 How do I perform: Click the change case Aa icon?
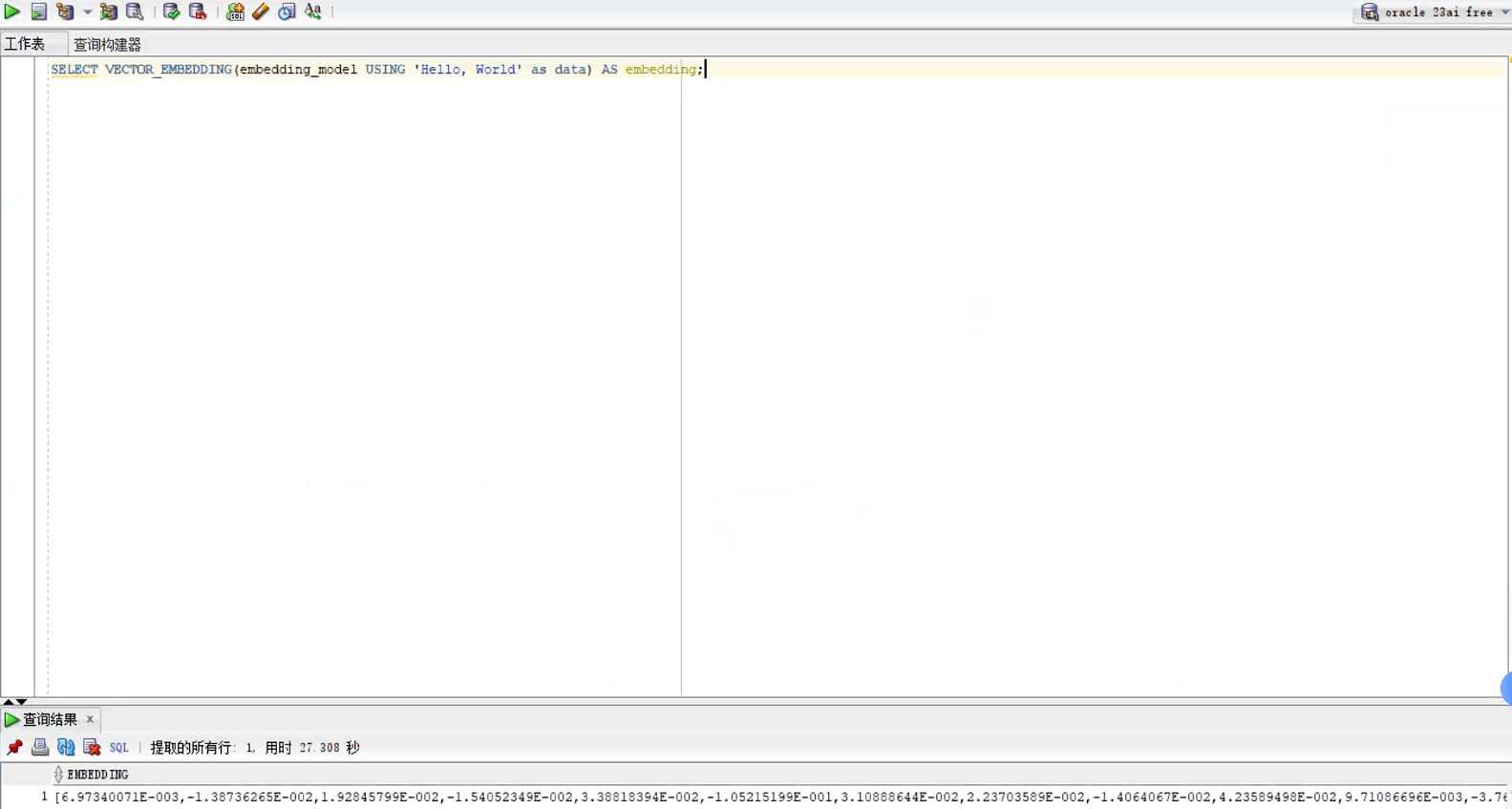313,11
